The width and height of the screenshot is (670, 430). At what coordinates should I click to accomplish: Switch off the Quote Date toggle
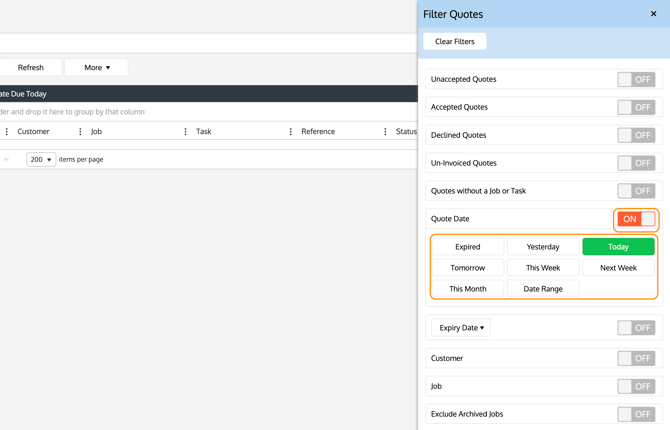pos(636,219)
